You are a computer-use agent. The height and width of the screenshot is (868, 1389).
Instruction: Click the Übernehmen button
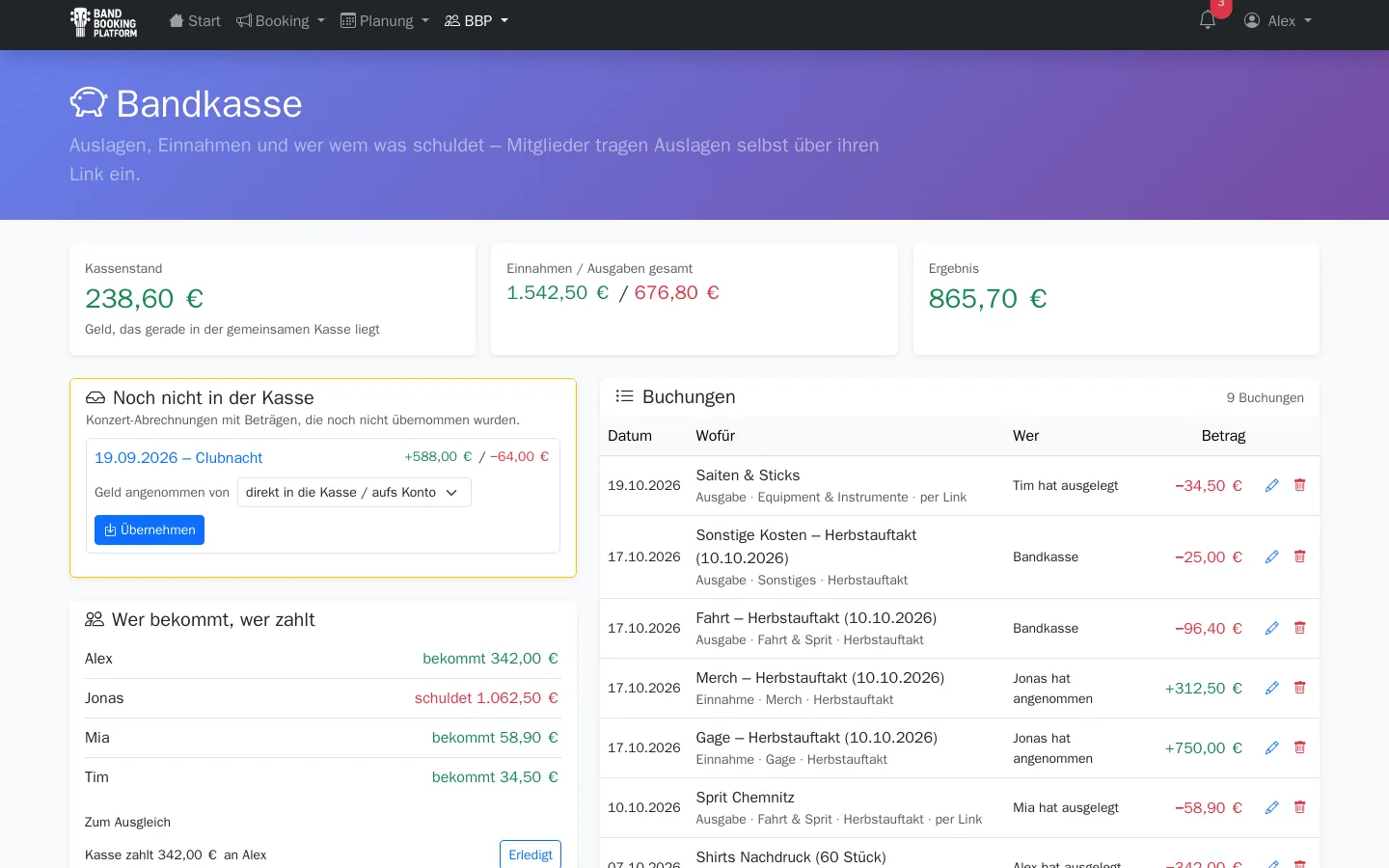[150, 529]
